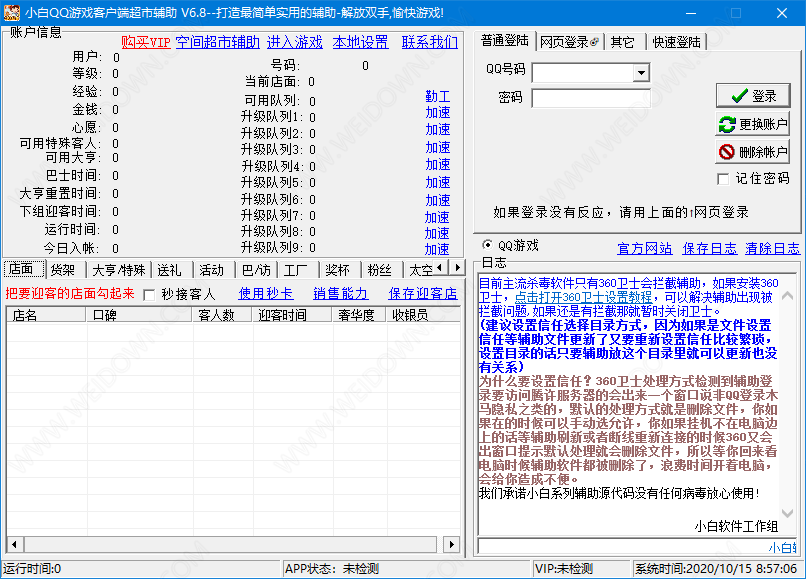
Task: Click 加速 for 升级队列3
Action: pos(438,147)
